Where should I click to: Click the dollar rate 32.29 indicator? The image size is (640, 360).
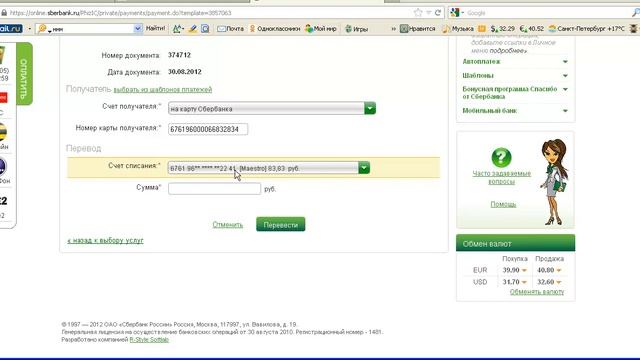pos(502,29)
